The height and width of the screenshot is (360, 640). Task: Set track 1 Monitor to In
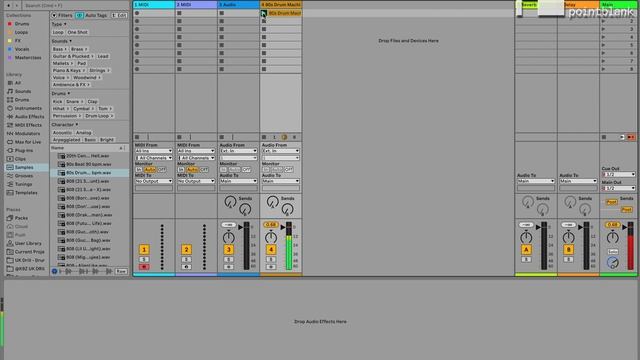point(139,169)
